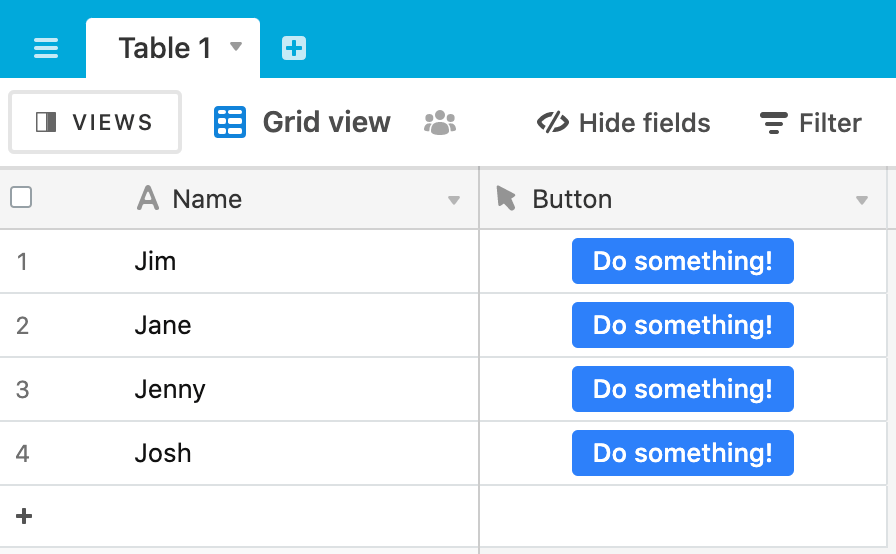The image size is (896, 554).
Task: Click Do something! button for Josh
Action: (683, 453)
